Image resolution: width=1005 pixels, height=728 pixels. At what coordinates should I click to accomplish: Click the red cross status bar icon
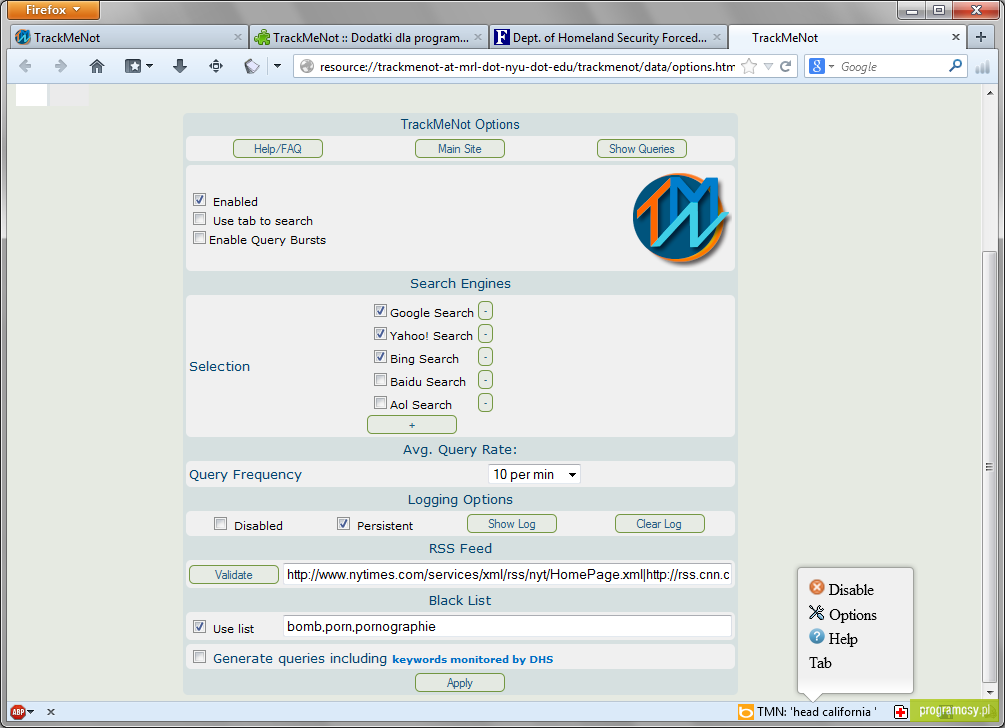pos(901,711)
